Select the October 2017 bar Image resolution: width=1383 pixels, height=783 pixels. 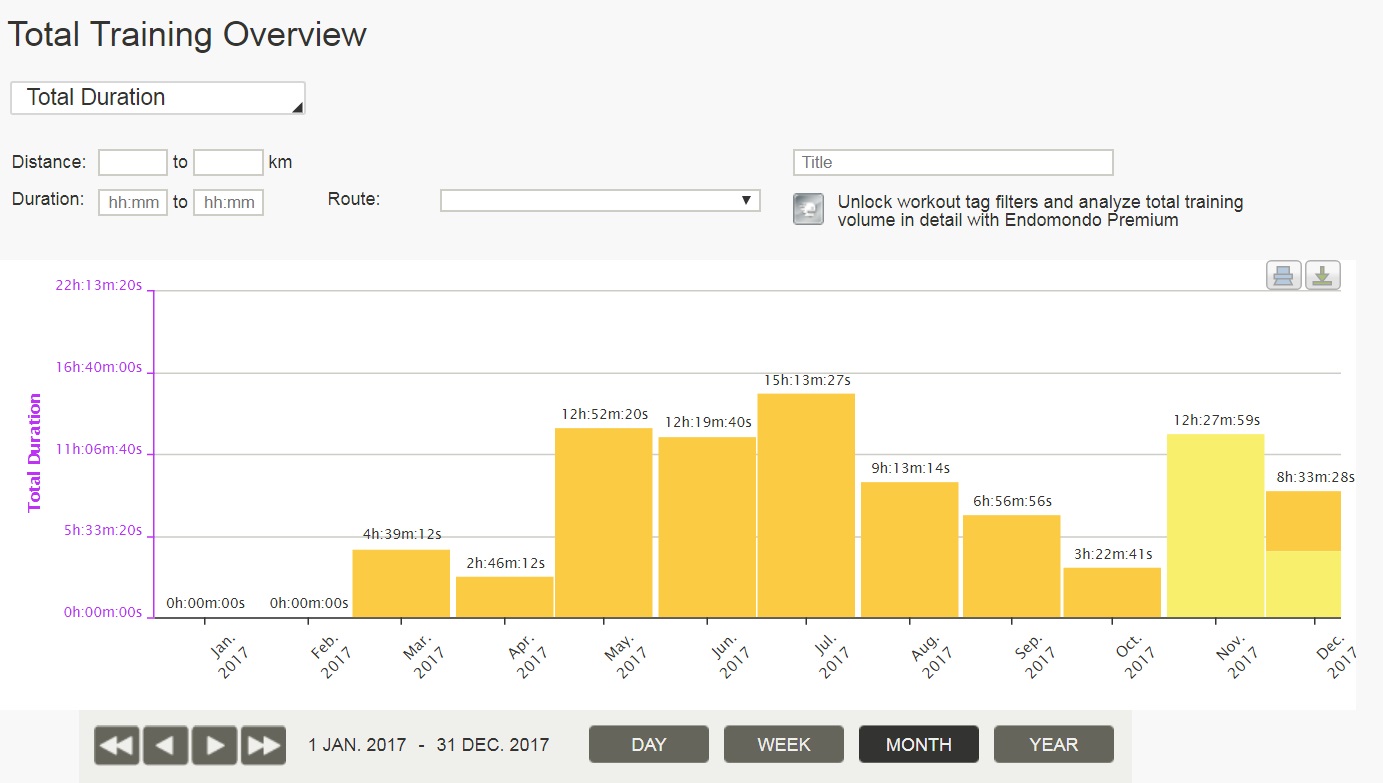click(1112, 593)
